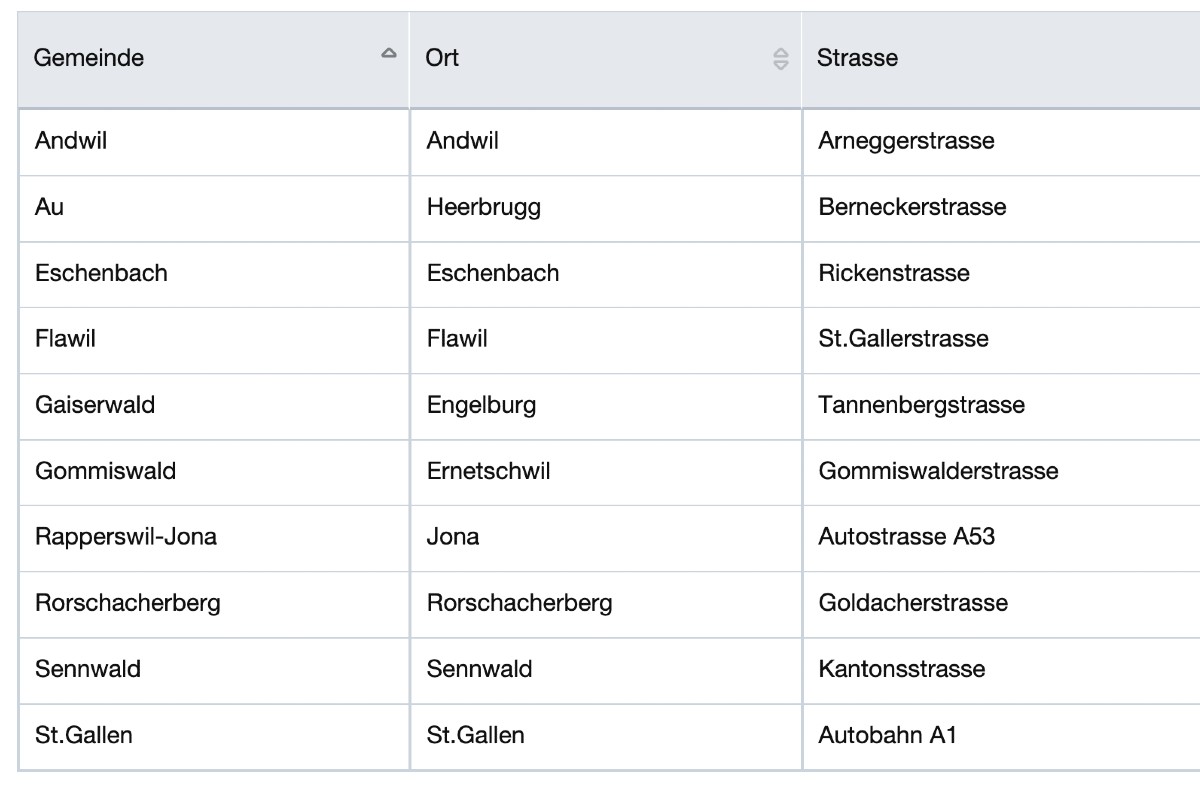Select Jona in the Ort column
This screenshot has width=1200, height=800.
tap(453, 537)
